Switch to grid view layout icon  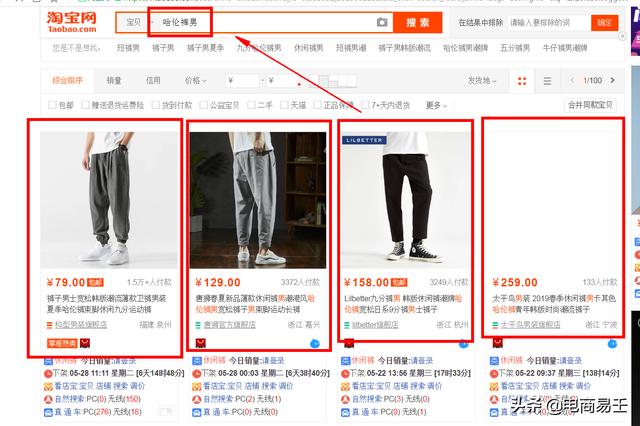tap(522, 81)
